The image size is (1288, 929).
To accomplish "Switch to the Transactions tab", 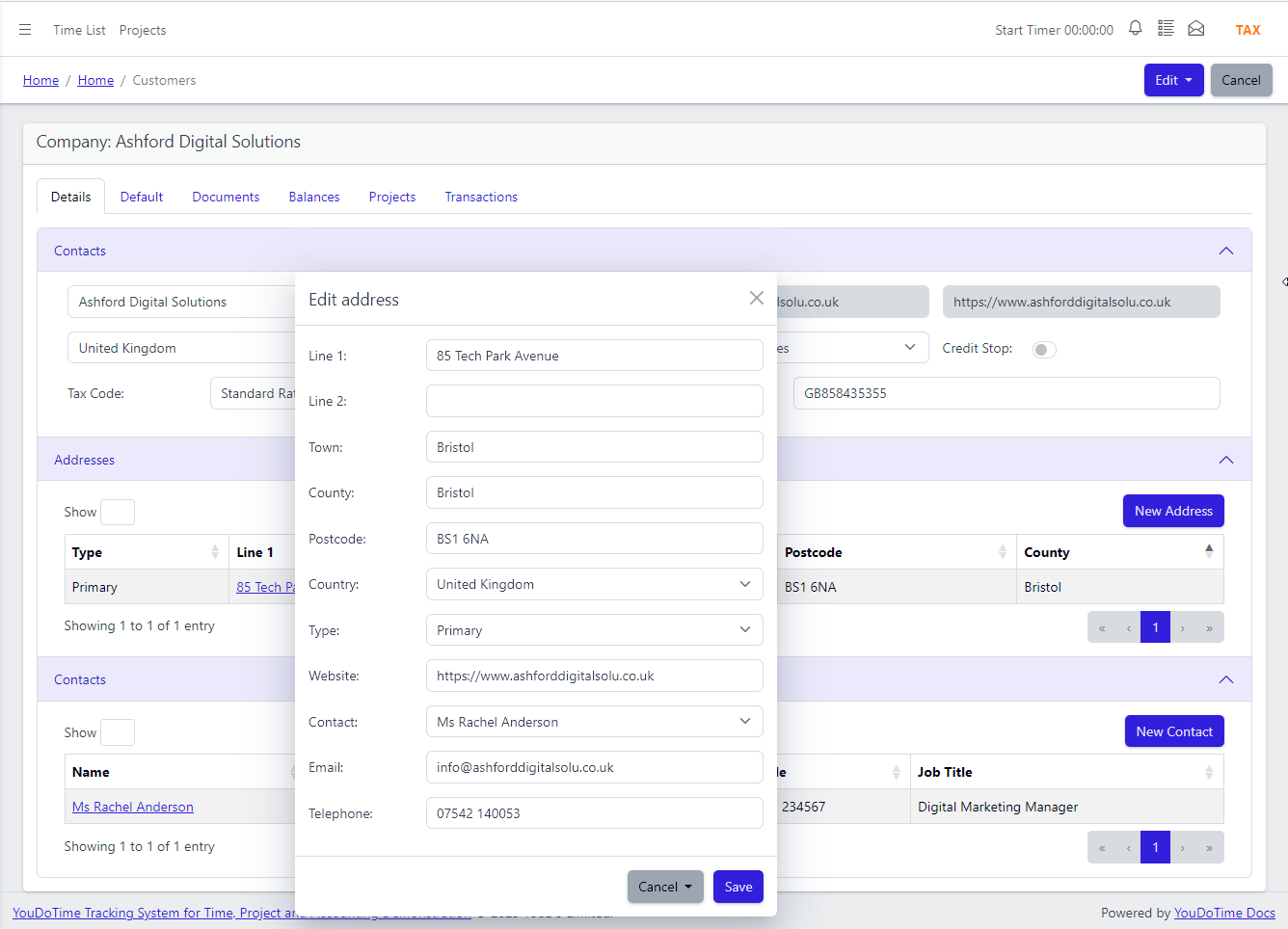I will [481, 197].
